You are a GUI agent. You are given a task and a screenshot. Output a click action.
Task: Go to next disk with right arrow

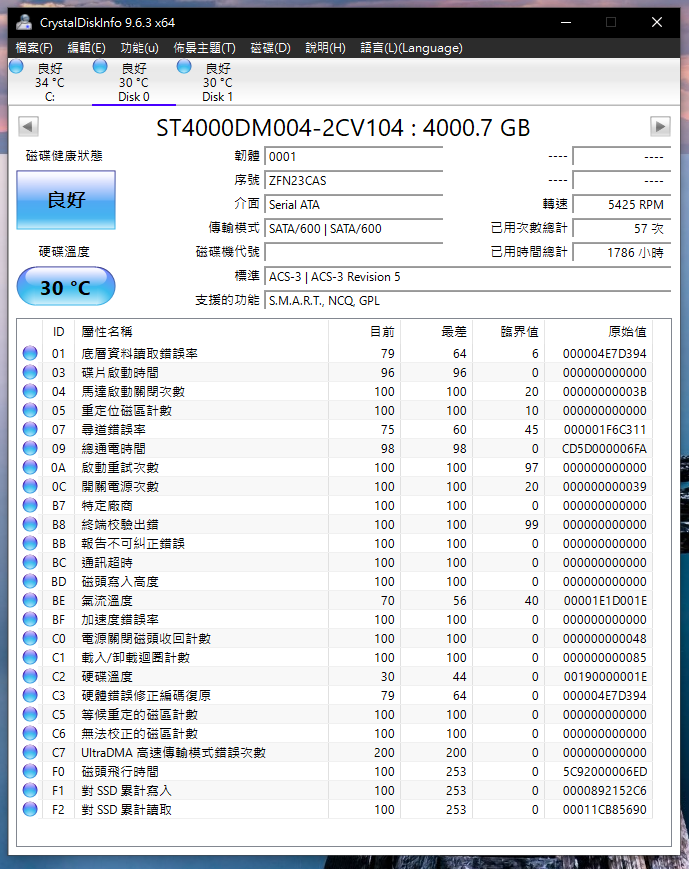[660, 126]
